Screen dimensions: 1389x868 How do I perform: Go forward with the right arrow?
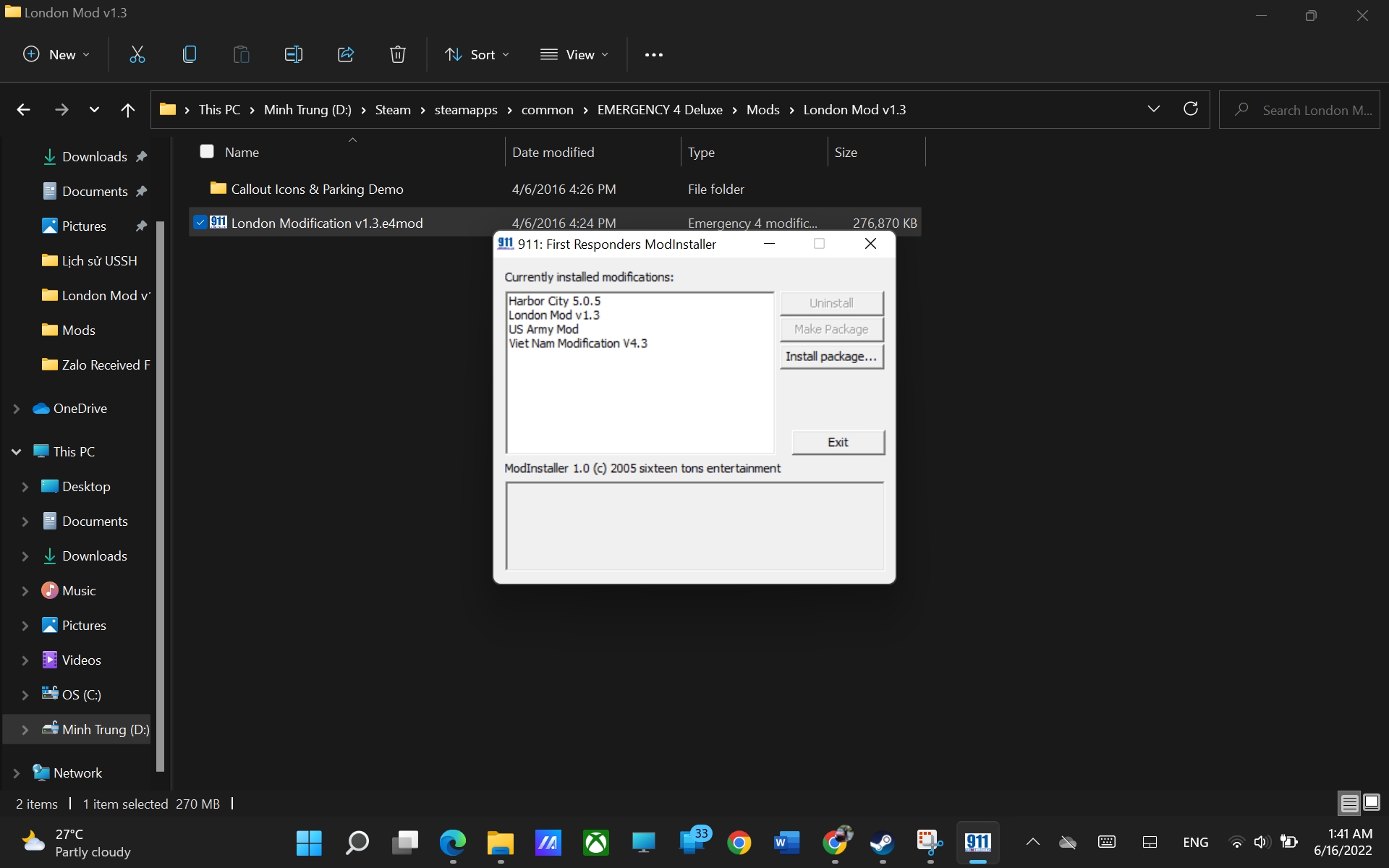(x=61, y=110)
